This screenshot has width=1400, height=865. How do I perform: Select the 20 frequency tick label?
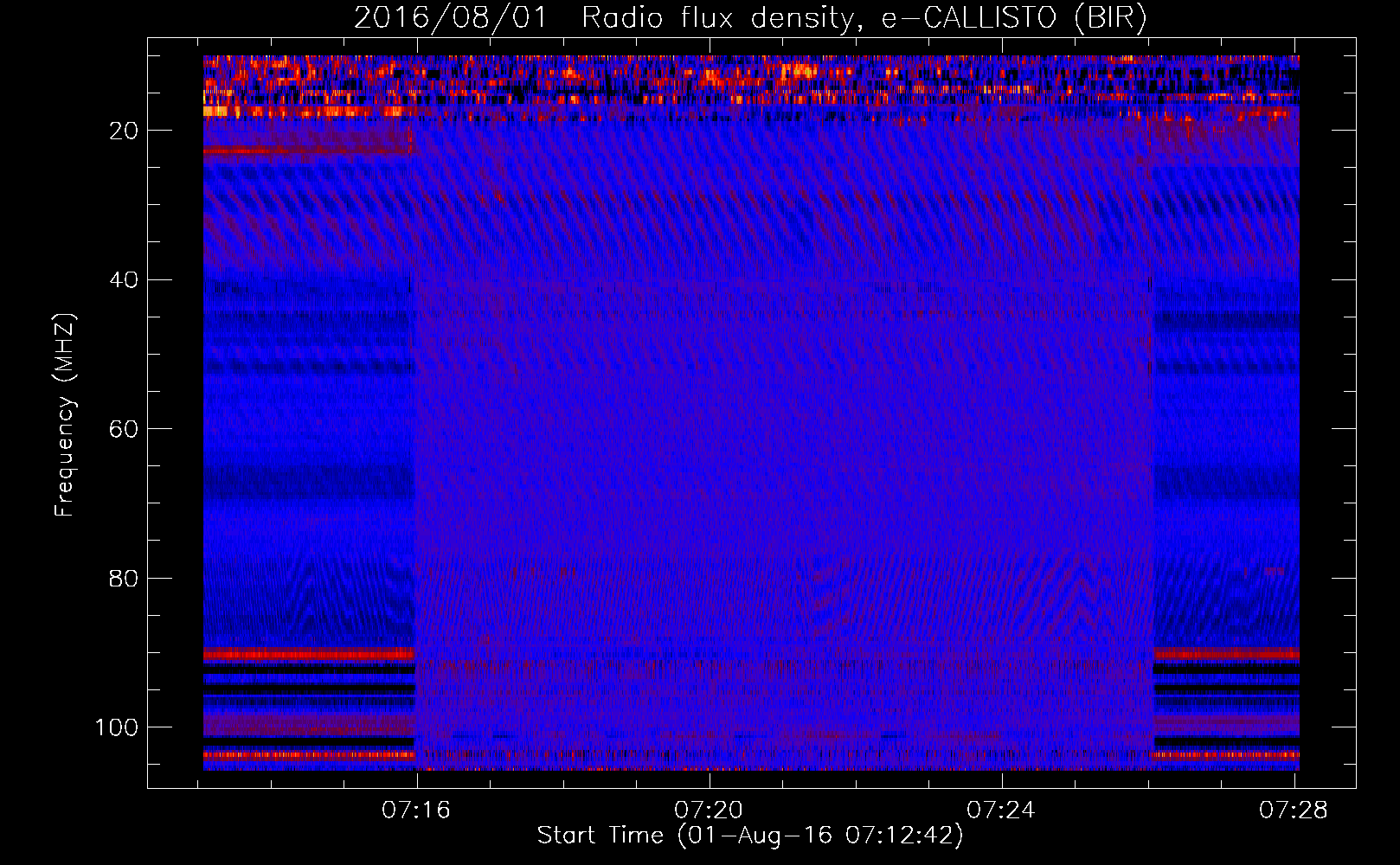[x=124, y=131]
